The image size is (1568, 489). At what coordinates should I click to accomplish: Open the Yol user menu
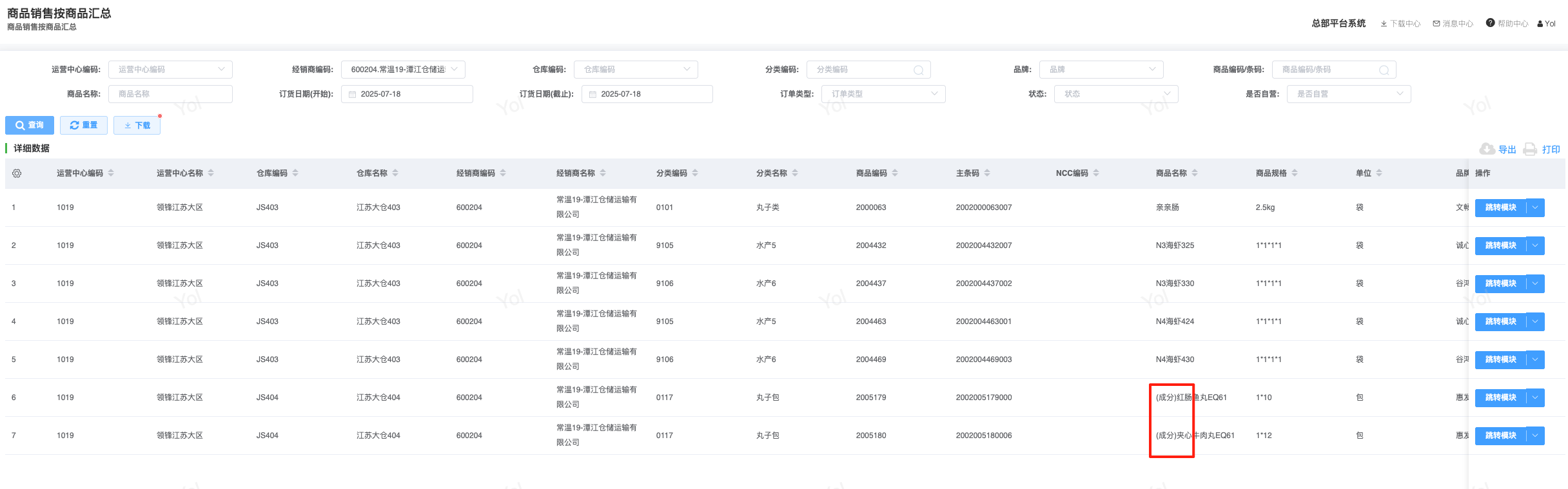tap(1546, 24)
